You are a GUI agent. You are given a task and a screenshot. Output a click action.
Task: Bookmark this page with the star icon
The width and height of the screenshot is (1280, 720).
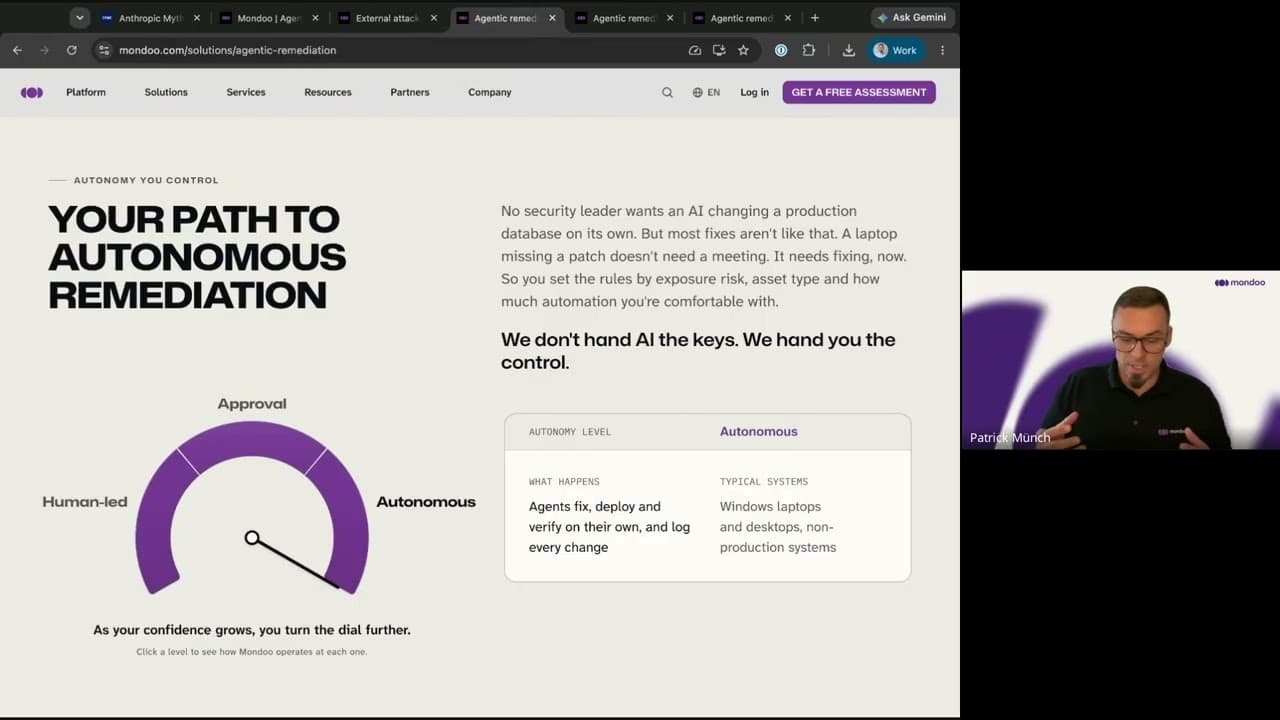(743, 50)
